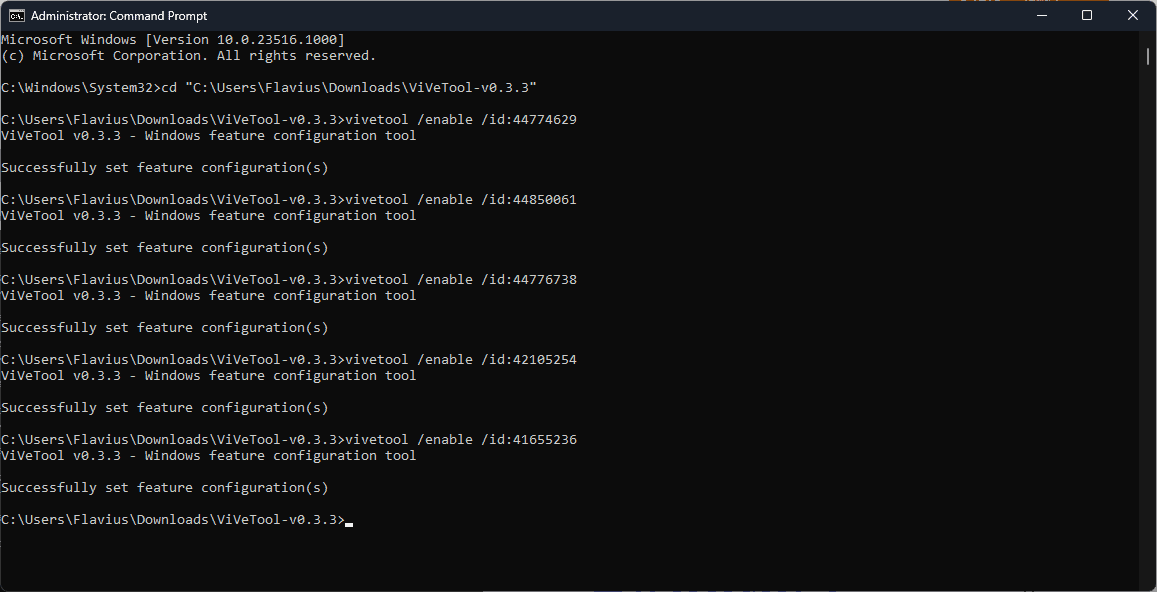Click the Microsoft Windows version line
1157x592 pixels.
point(173,40)
